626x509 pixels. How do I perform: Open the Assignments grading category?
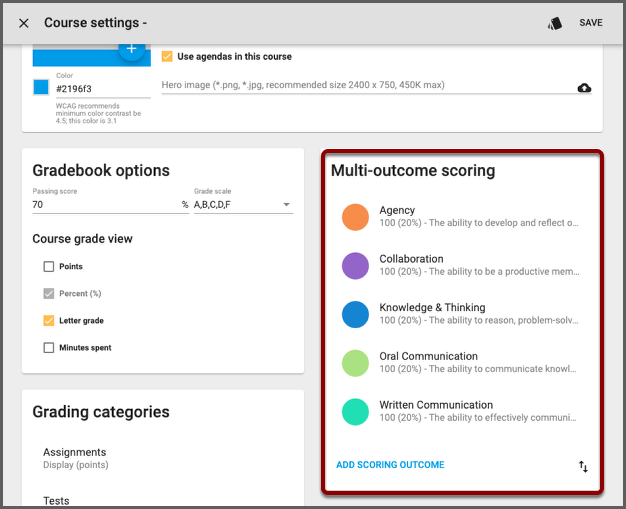[75, 458]
